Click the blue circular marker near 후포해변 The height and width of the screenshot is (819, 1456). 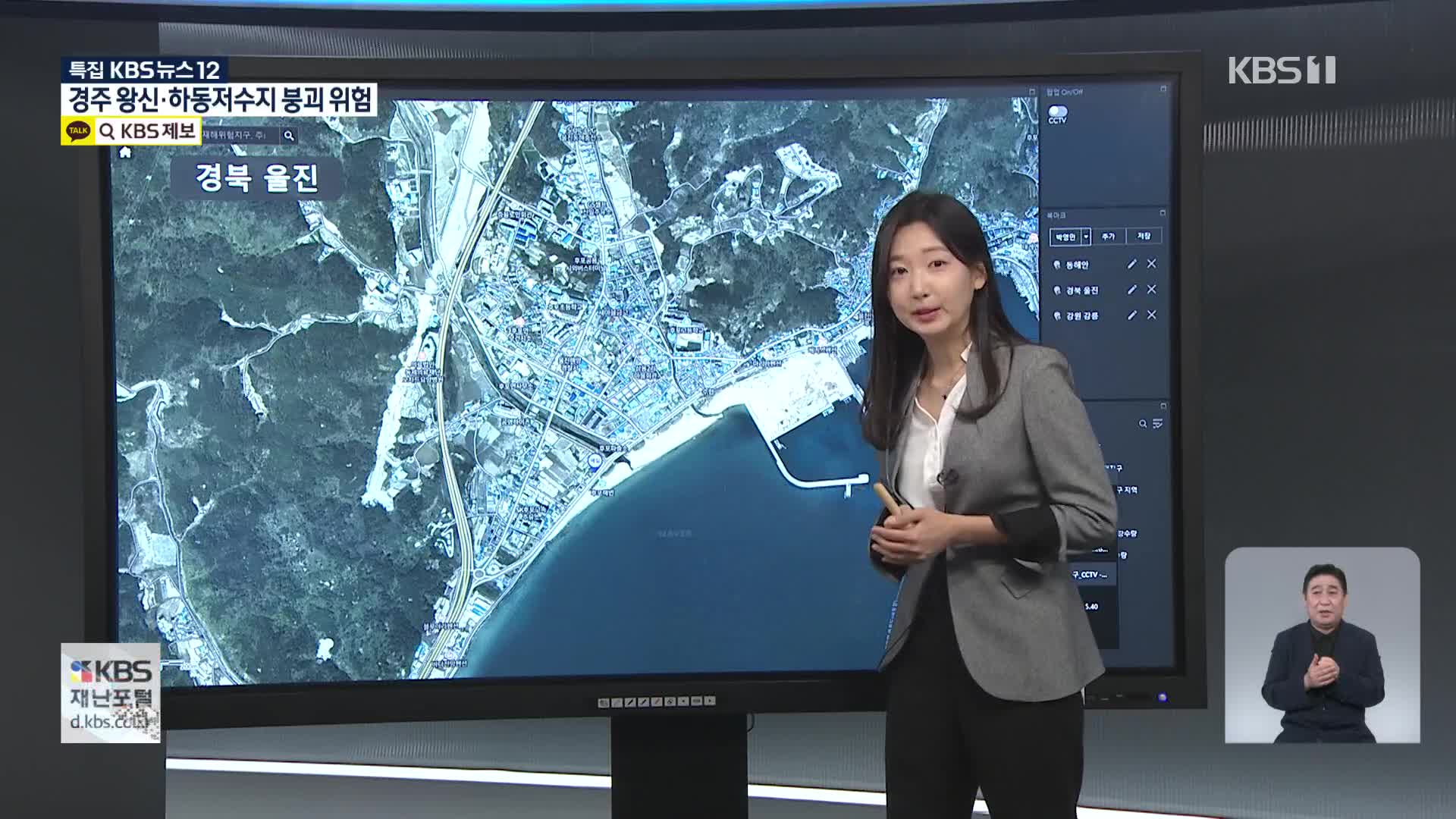596,462
